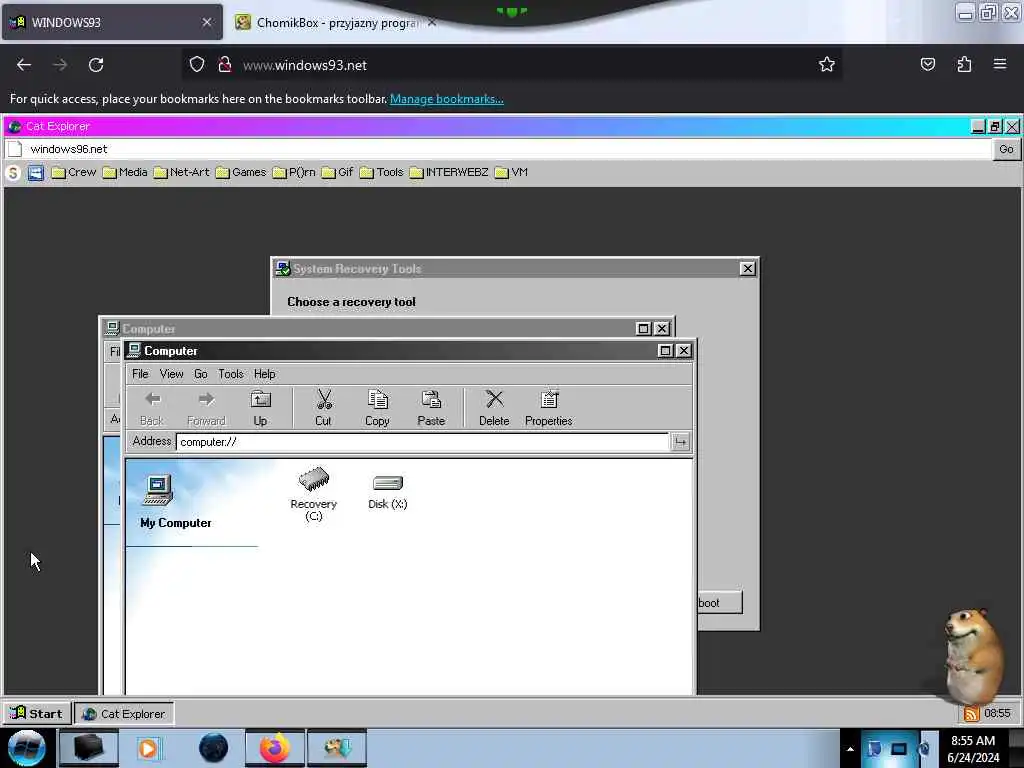This screenshot has height=768, width=1024.
Task: Close the System Recovery Tools window
Action: point(748,268)
